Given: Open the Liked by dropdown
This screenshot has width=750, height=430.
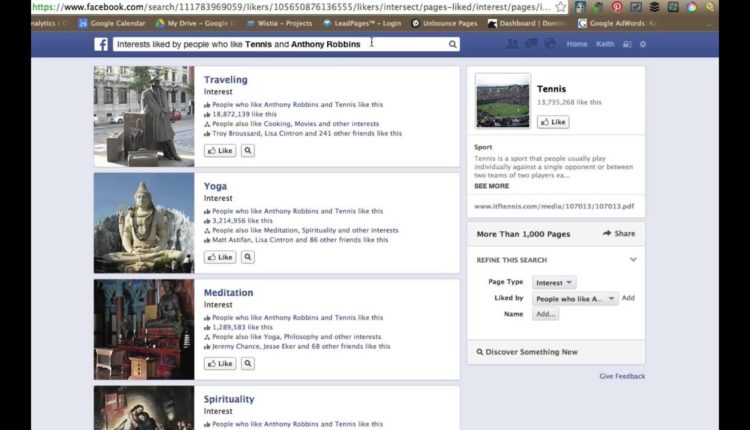Looking at the screenshot, I should click(x=575, y=299).
